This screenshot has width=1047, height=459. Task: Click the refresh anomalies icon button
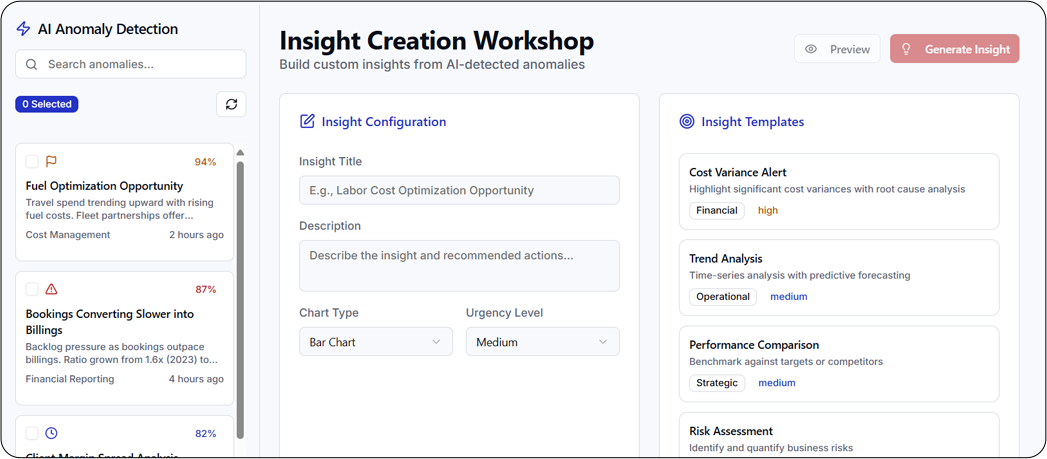point(231,104)
